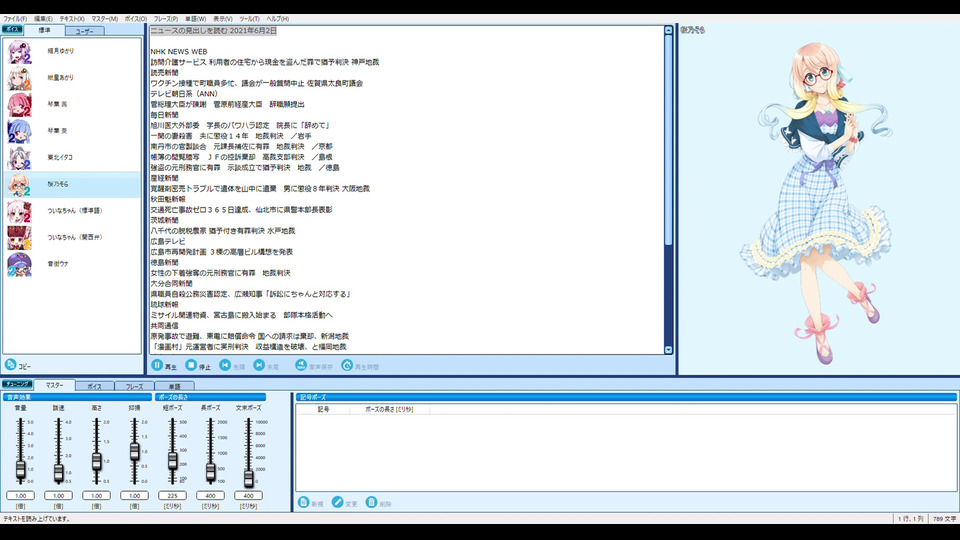Open the フレーズ(P) menu
This screenshot has width=960, height=540.
166,19
